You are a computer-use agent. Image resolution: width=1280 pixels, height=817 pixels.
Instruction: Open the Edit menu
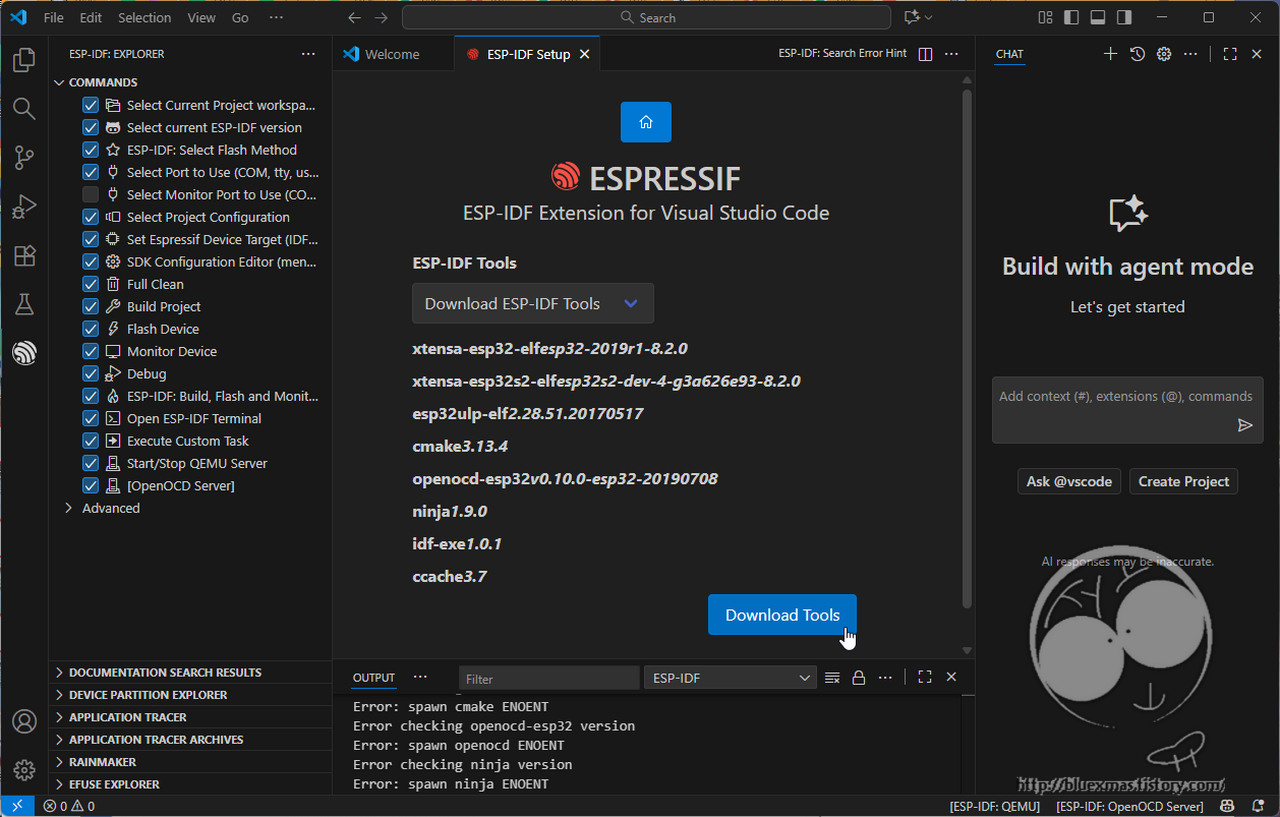tap(91, 17)
